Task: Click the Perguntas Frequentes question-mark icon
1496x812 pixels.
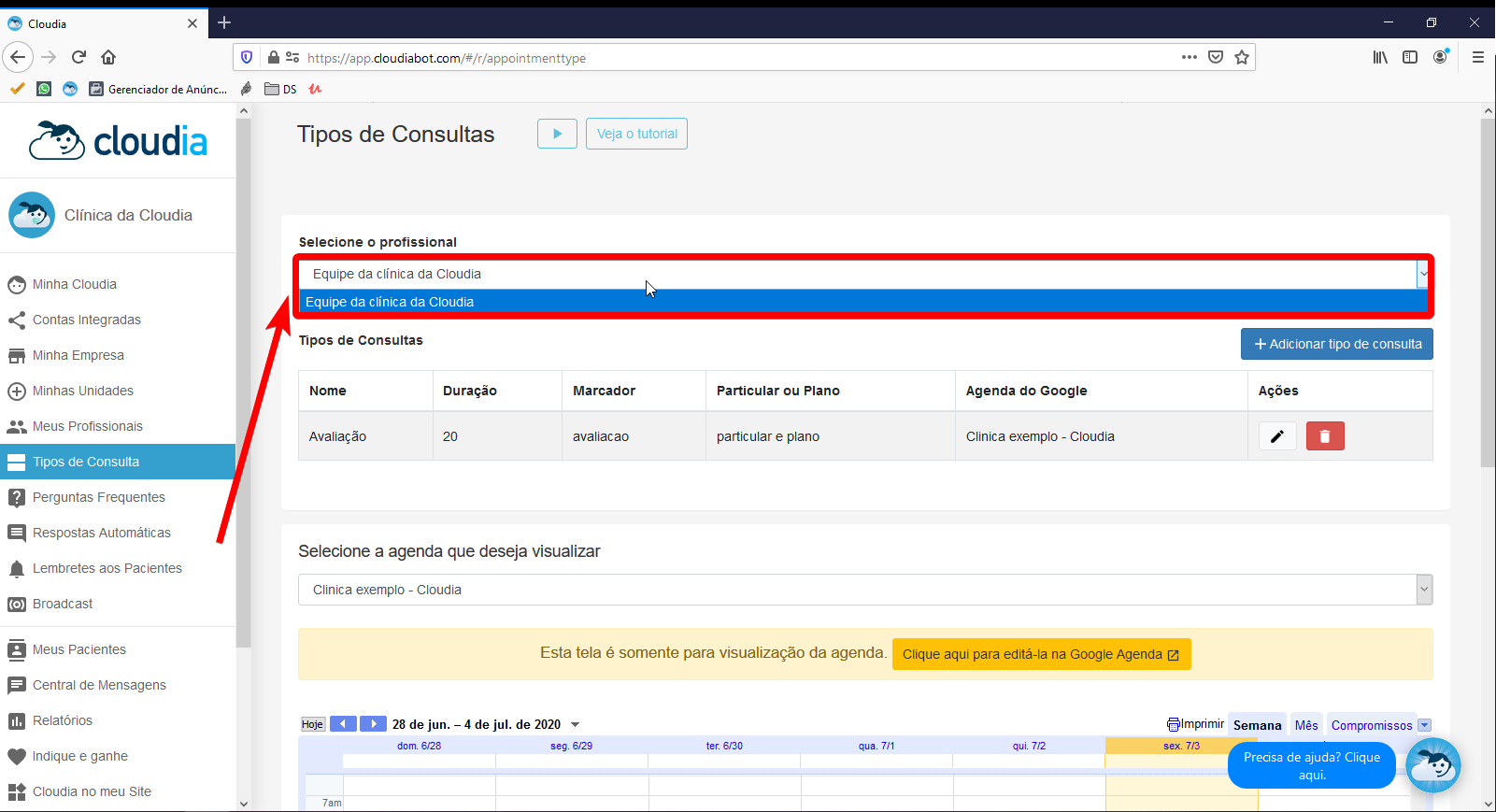Action: point(17,497)
